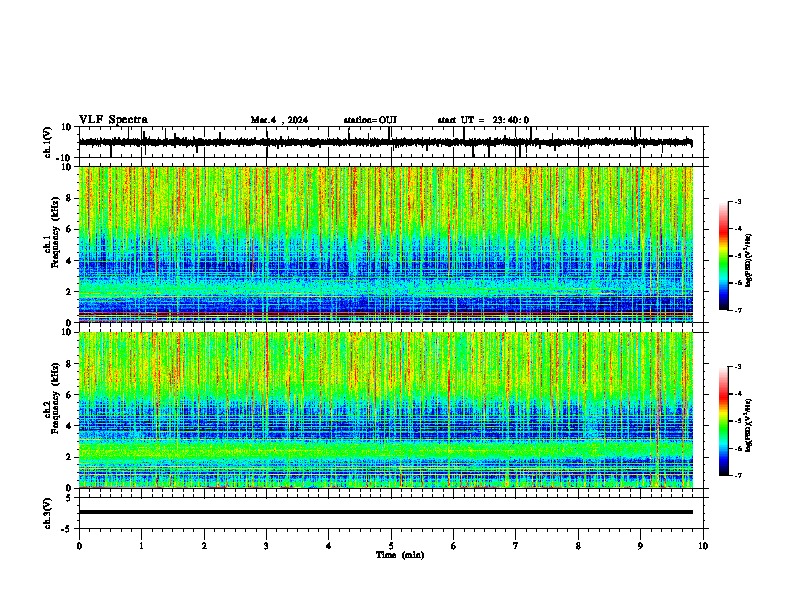Click the ch.2 color bar's log(PSD) unit label

tap(749, 425)
